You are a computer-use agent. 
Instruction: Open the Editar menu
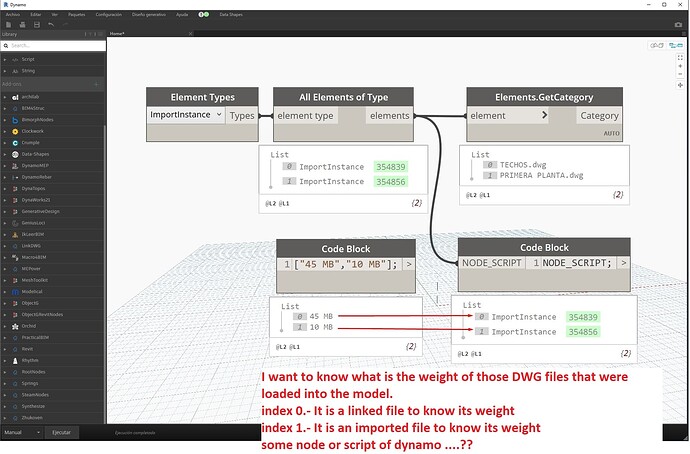(36, 15)
